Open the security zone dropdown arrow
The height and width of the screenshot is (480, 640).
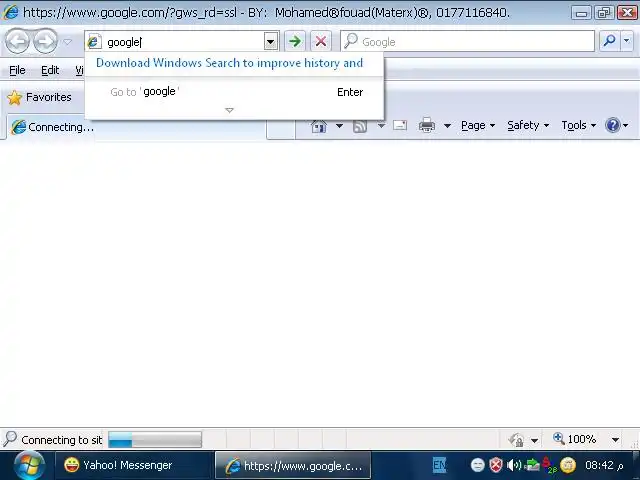534,440
